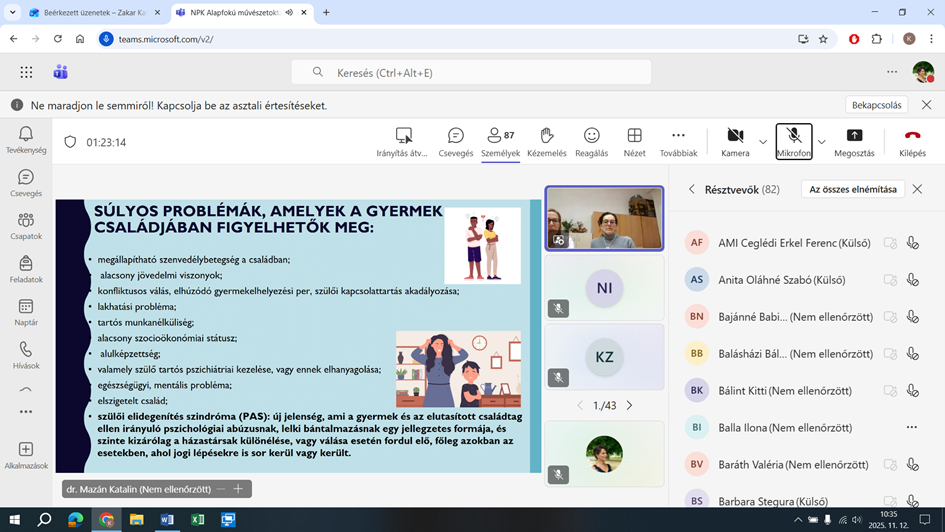Viewport: 945px width, 532px height.
Task: Toggle the Mikrofon mute button
Action: (793, 141)
